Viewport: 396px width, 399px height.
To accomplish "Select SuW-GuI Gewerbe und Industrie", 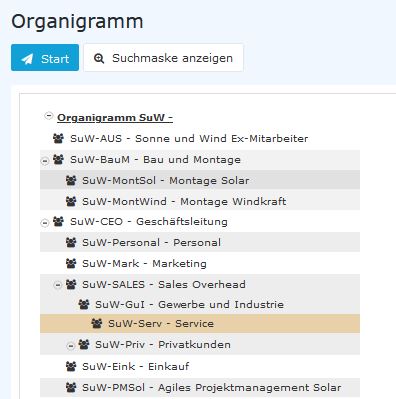I will click(189, 304).
